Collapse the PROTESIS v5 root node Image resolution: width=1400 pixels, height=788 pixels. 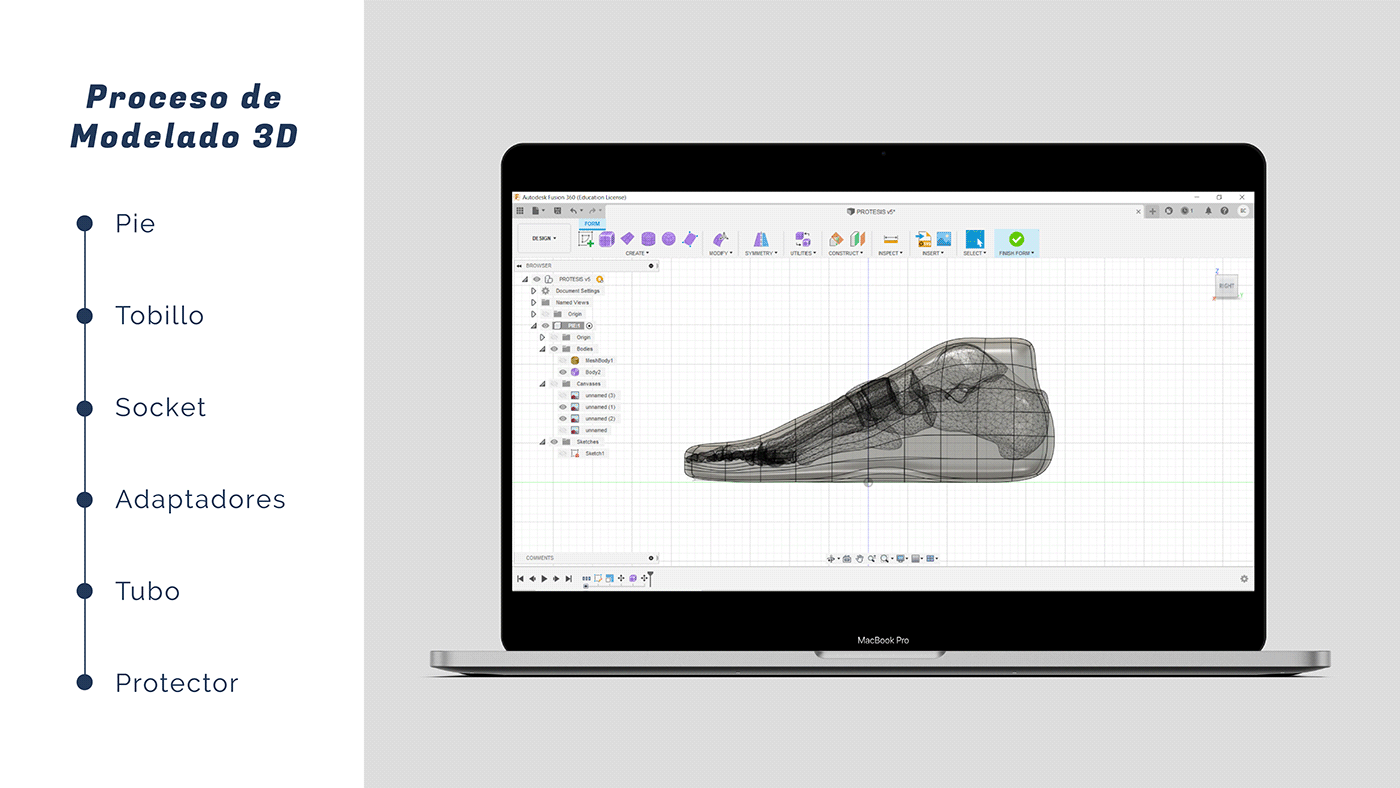point(525,279)
